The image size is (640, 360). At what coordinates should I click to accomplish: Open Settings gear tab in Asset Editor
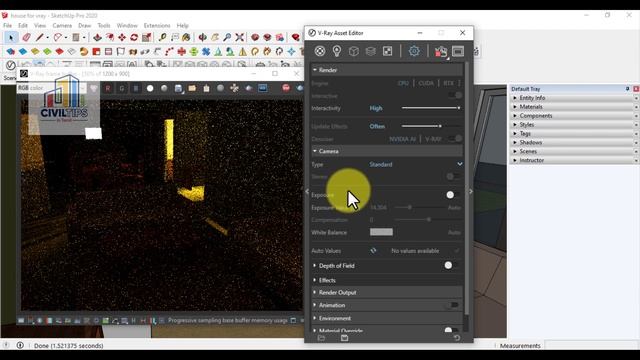click(x=414, y=51)
